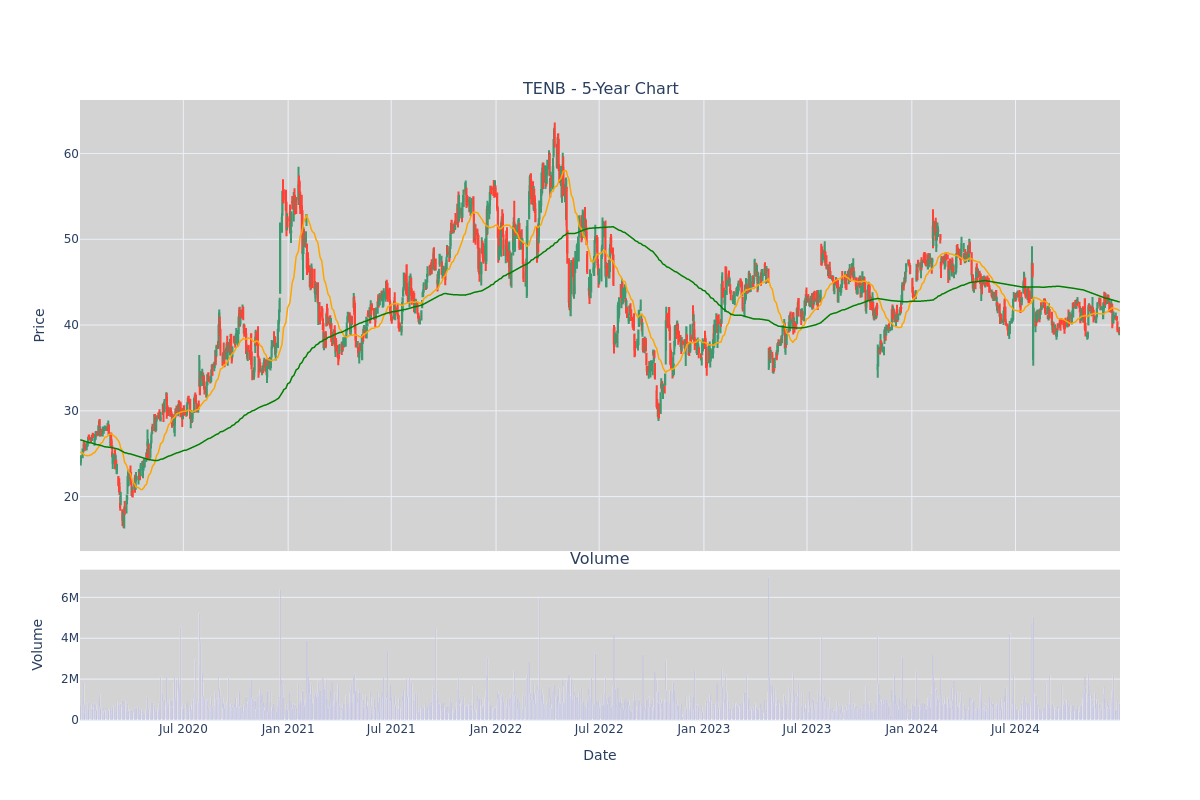Click the 'Volume' y-axis label
The image size is (1200, 800).
[x=40, y=644]
